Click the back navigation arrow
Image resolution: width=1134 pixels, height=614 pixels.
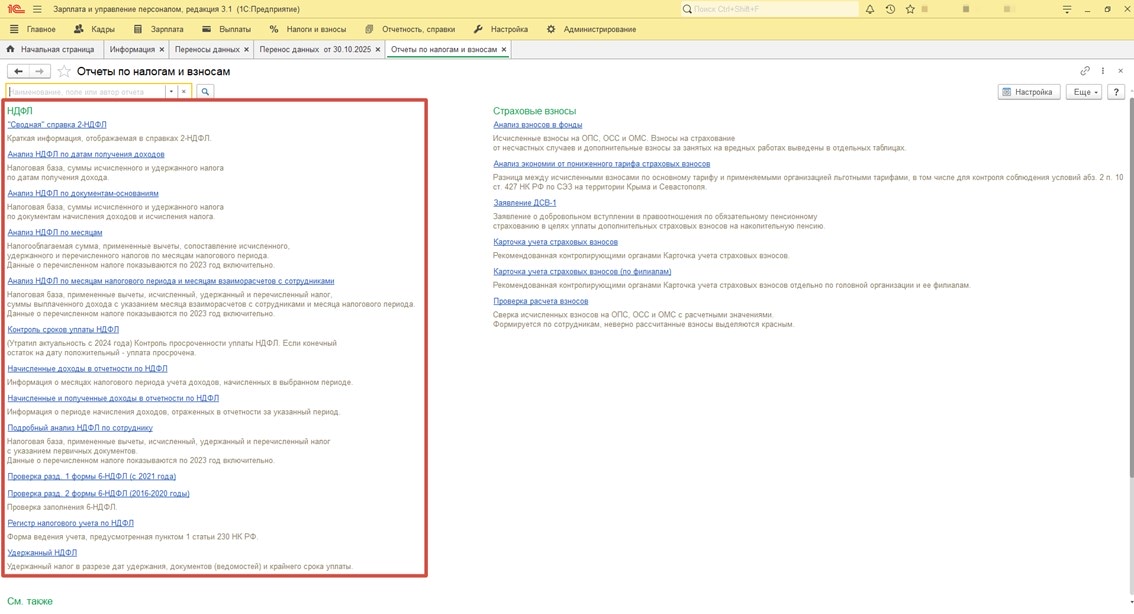[x=18, y=72]
